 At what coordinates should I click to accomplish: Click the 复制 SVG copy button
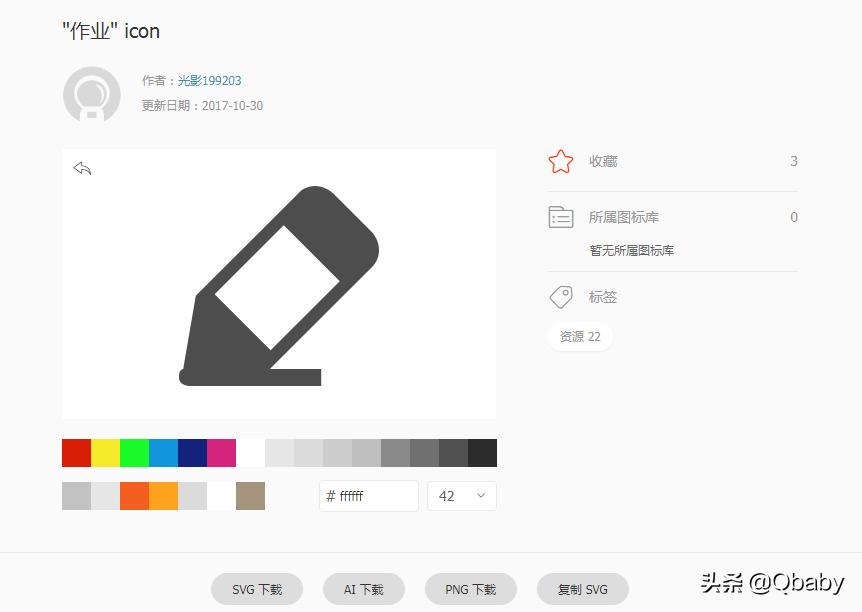[x=582, y=589]
